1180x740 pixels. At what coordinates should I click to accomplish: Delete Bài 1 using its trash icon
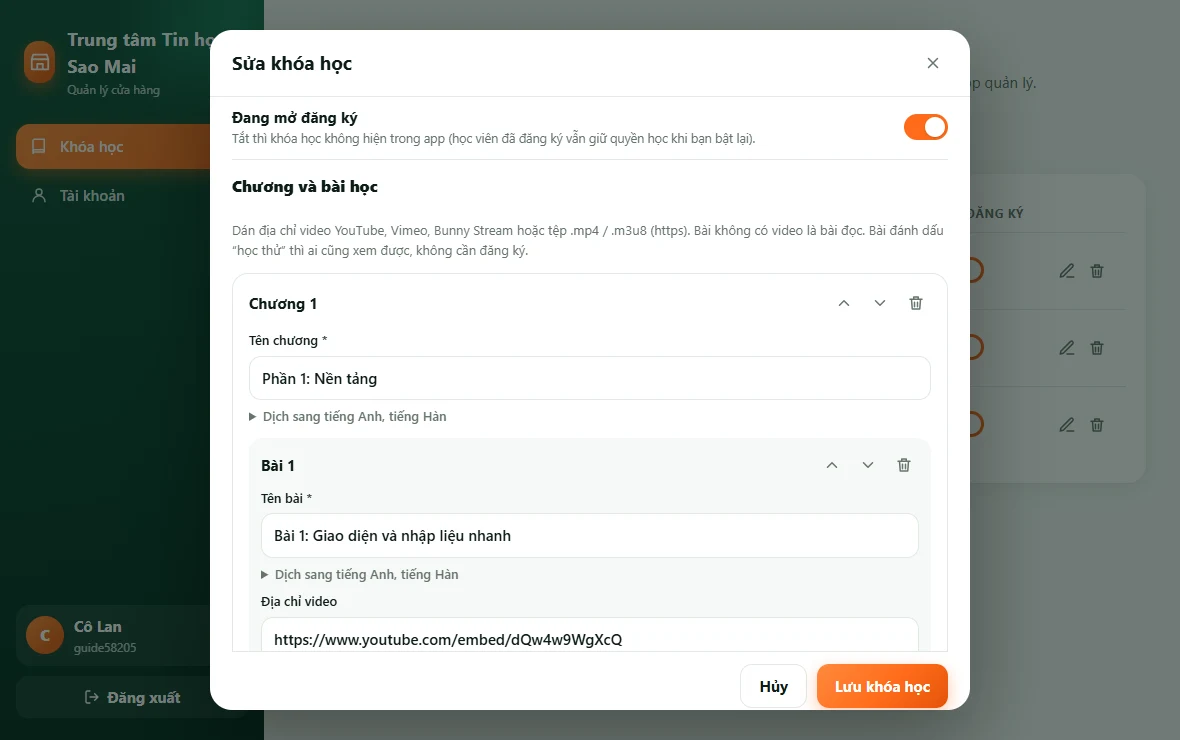[904, 465]
